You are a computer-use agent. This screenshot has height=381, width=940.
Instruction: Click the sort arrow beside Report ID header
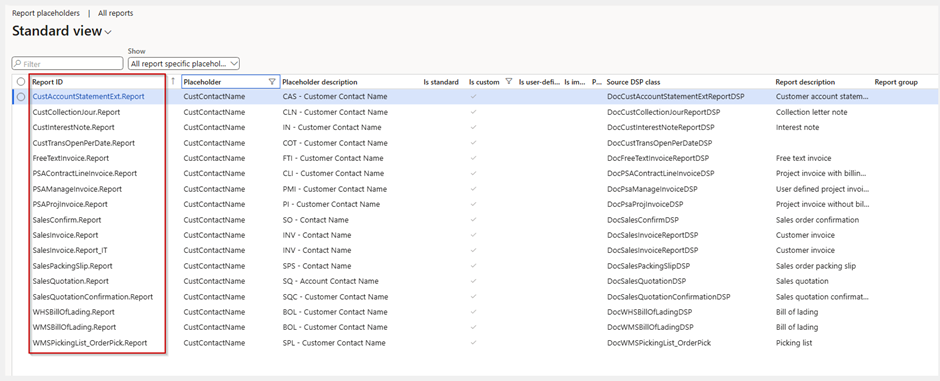173,81
